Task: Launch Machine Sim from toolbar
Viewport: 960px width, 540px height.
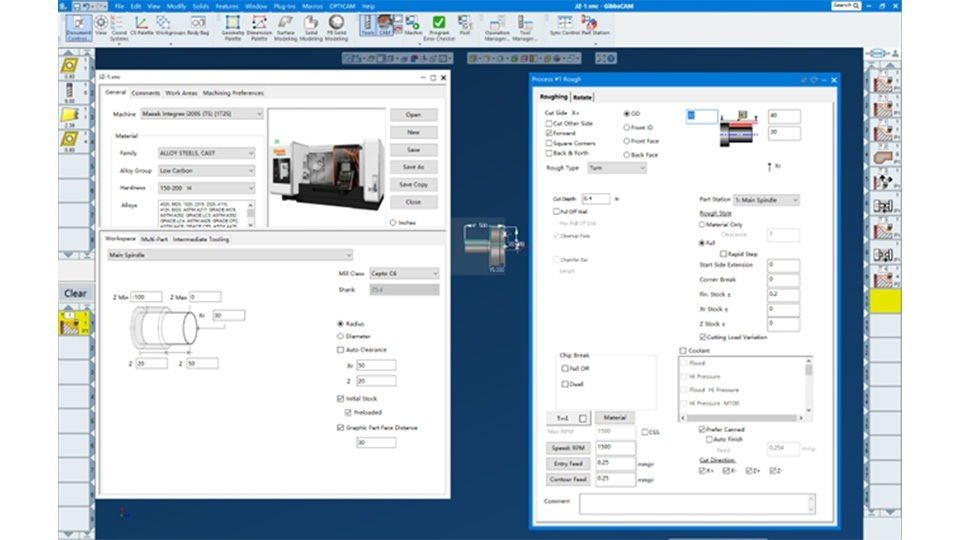Action: tap(413, 25)
